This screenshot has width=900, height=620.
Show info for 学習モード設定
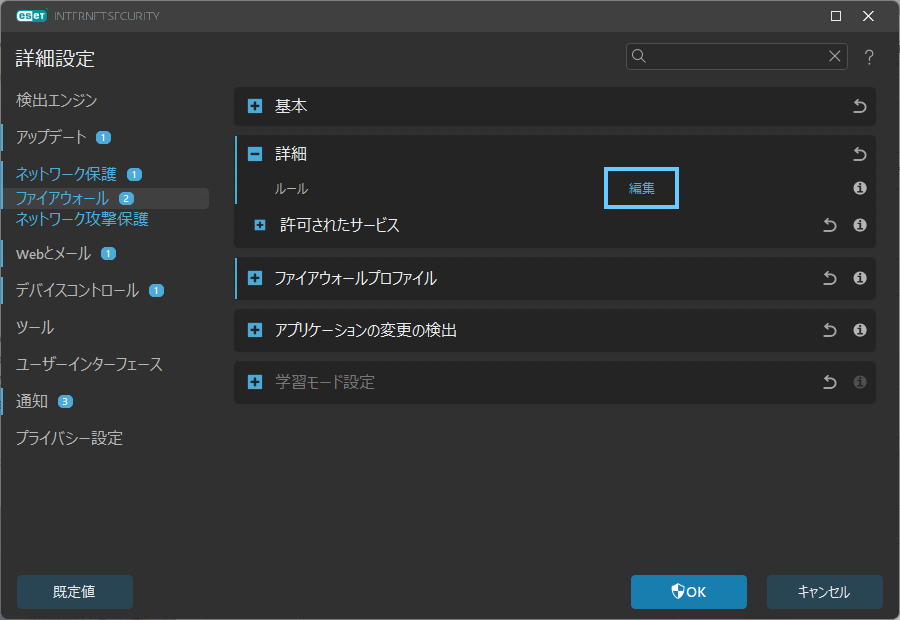[859, 382]
